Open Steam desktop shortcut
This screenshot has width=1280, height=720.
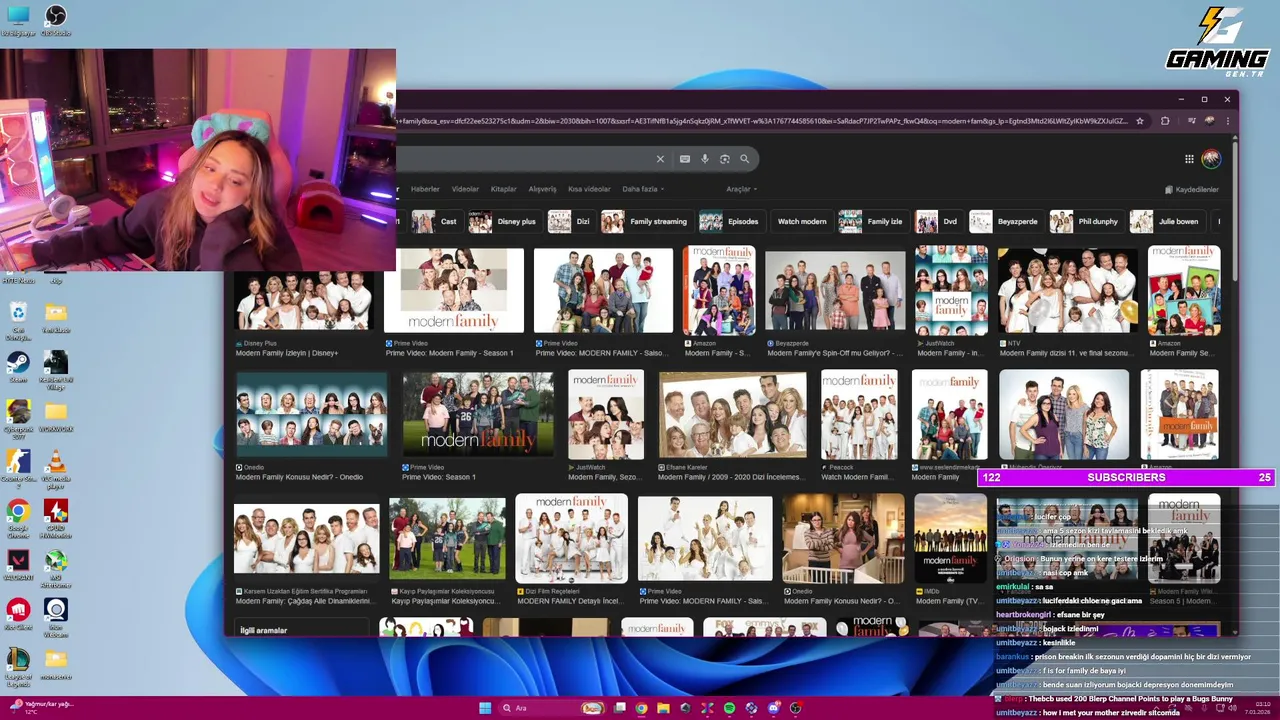point(18,366)
